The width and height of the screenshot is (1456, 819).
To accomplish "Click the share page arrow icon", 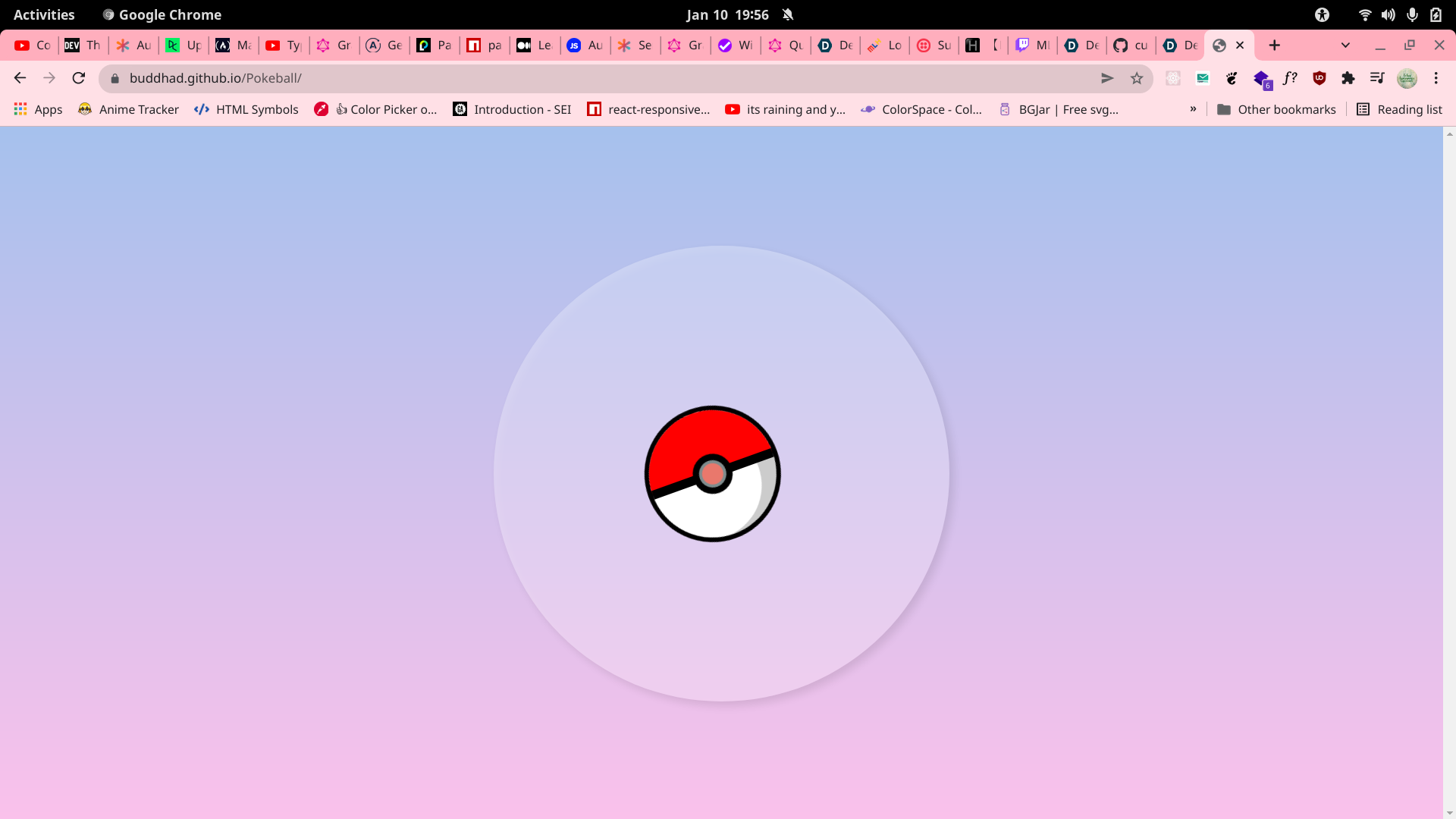I will (1107, 78).
